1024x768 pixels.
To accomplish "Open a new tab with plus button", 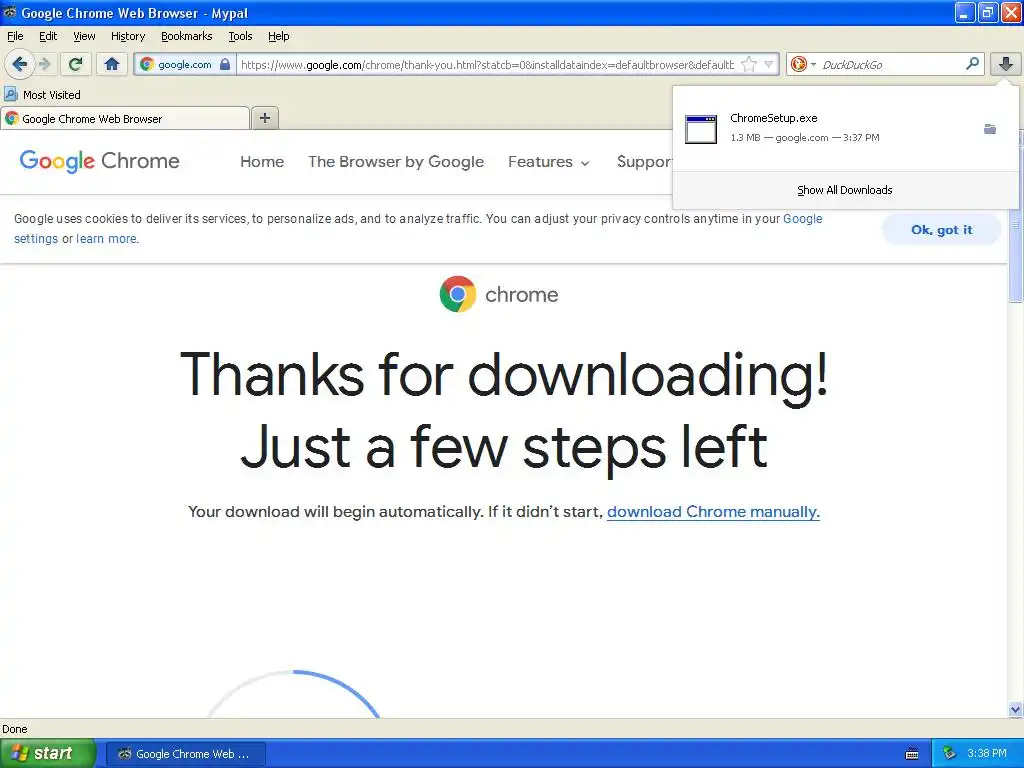I will [265, 118].
